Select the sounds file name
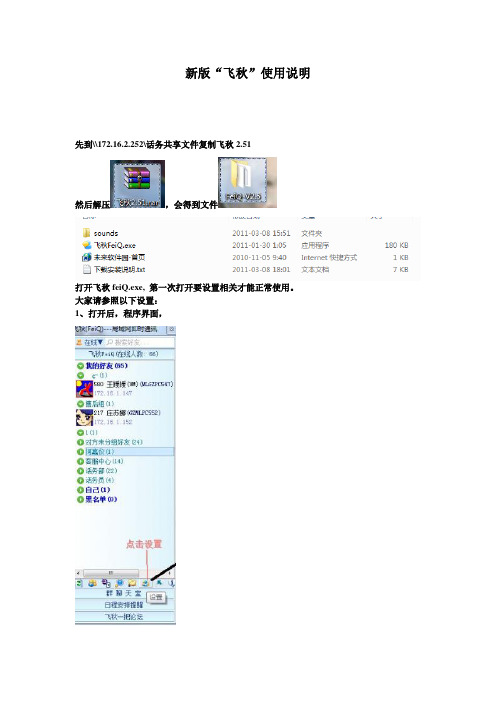496x702 pixels. 106,233
